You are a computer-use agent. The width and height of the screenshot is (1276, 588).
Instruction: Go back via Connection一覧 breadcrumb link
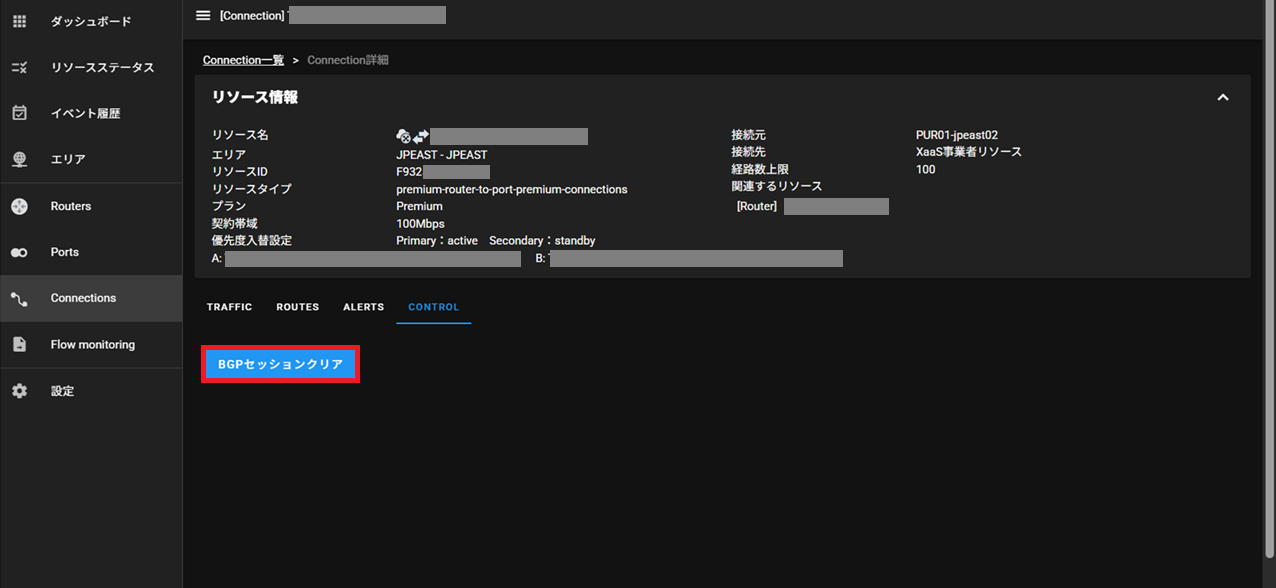pos(243,60)
